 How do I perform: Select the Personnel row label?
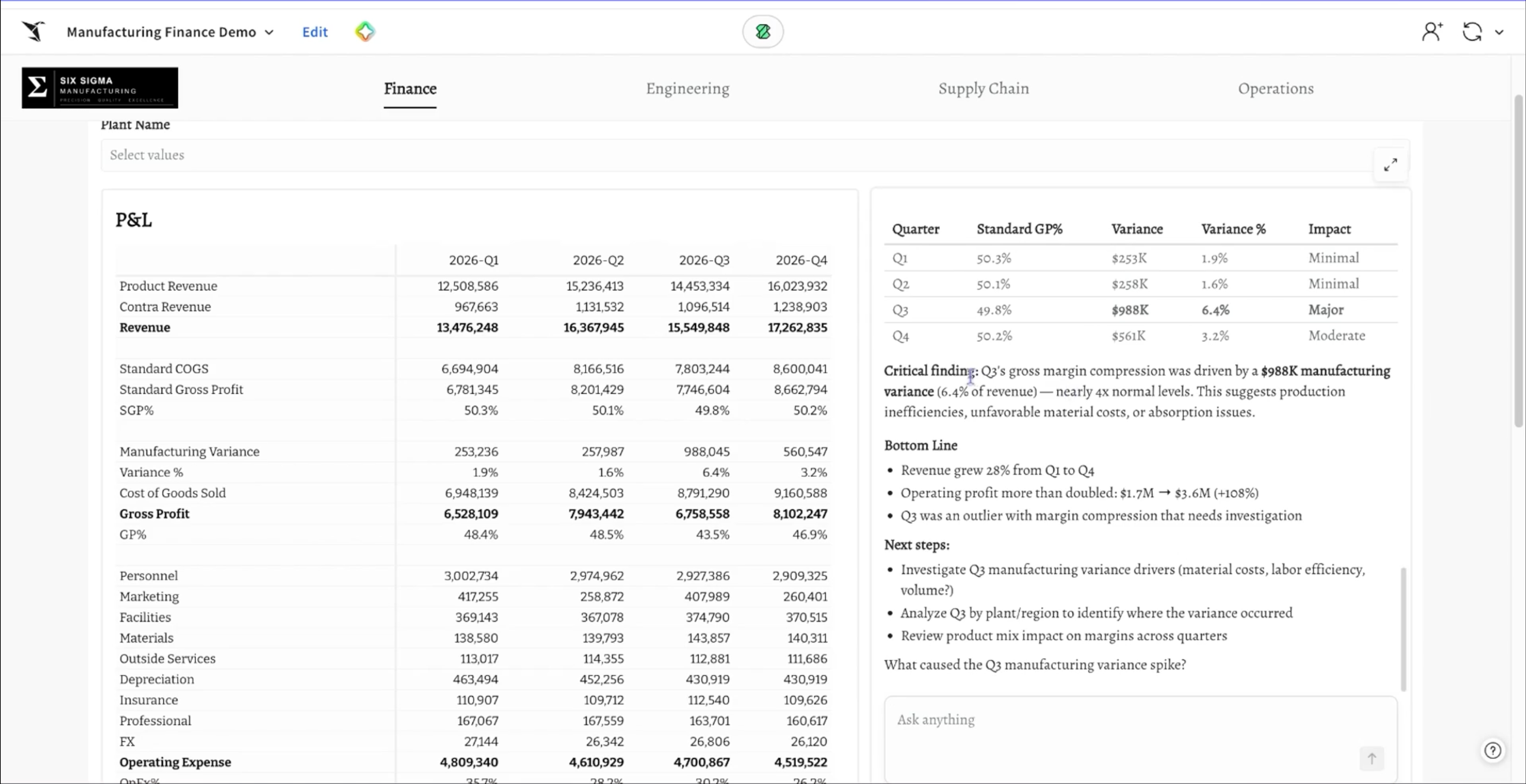(148, 576)
